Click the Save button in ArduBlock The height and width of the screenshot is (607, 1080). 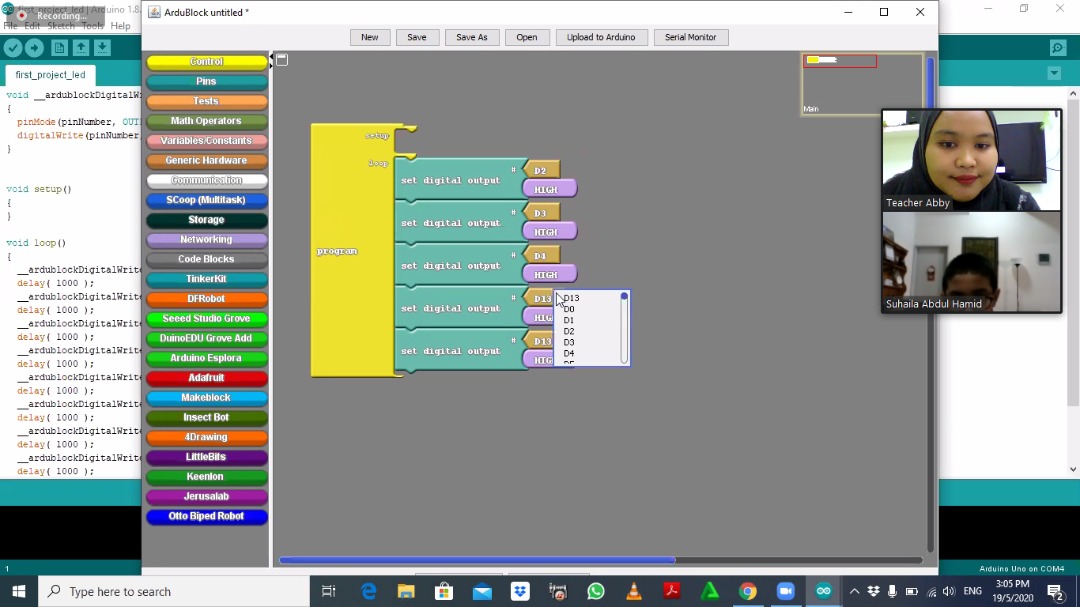click(x=417, y=37)
